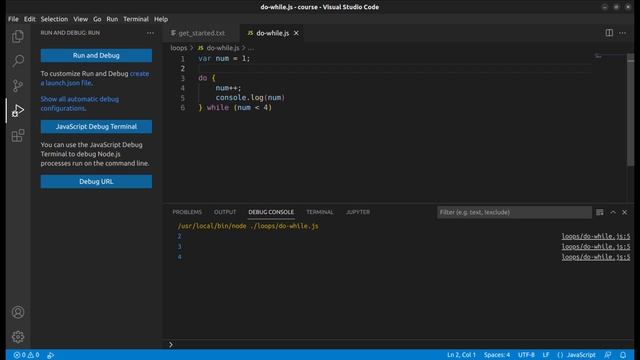
Task: Click the create a launch.json file link
Action: click(95, 78)
